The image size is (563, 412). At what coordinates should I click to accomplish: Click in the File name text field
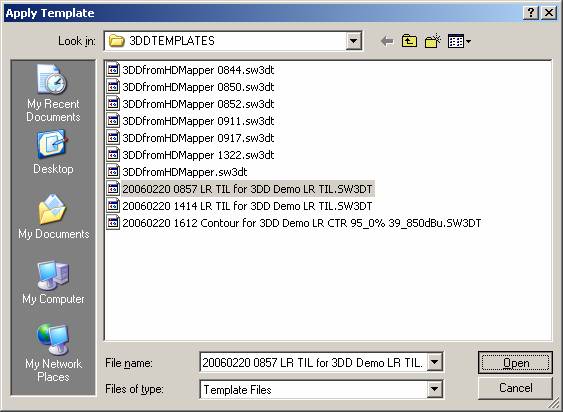click(313, 362)
